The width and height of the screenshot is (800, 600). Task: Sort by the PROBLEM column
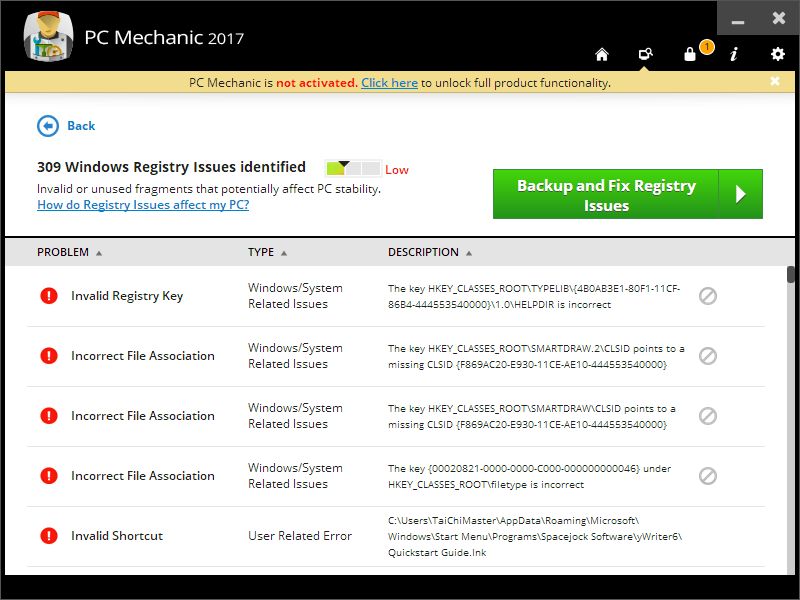pos(69,252)
